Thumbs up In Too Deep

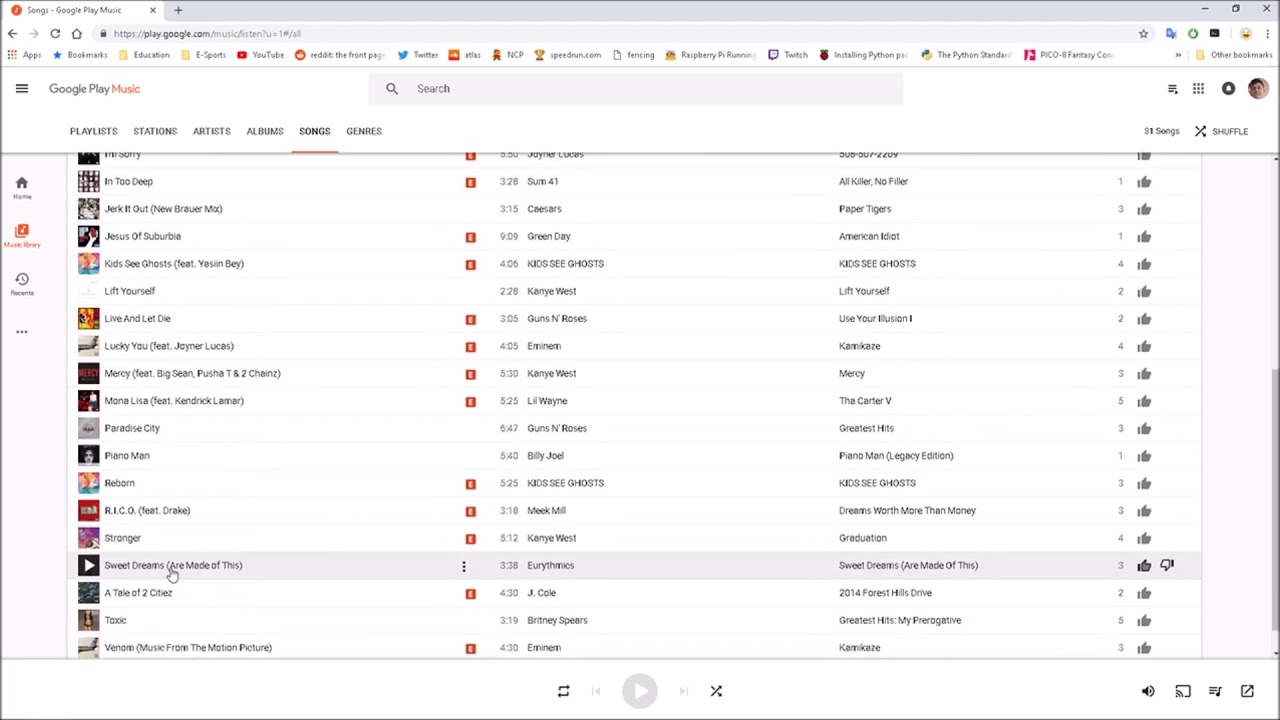pos(1144,182)
